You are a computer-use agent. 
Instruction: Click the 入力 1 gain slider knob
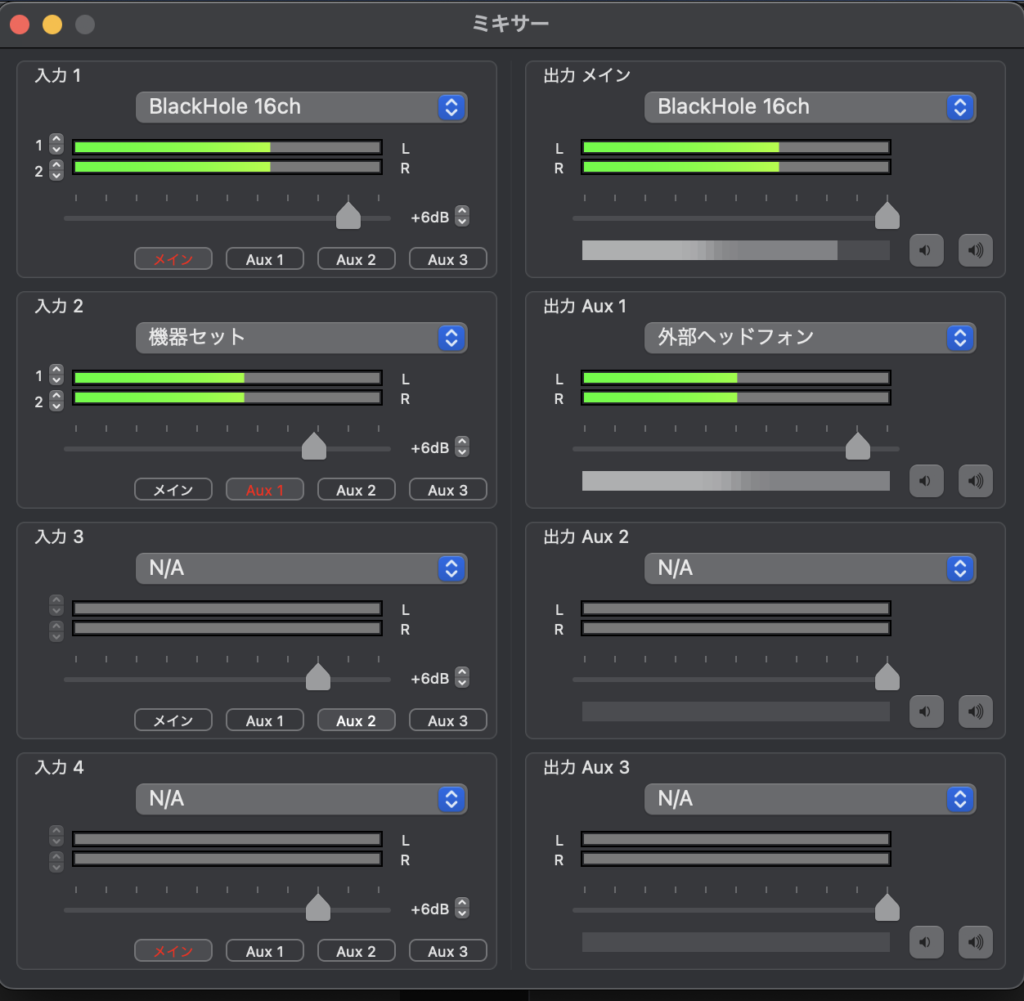pyautogui.click(x=348, y=215)
